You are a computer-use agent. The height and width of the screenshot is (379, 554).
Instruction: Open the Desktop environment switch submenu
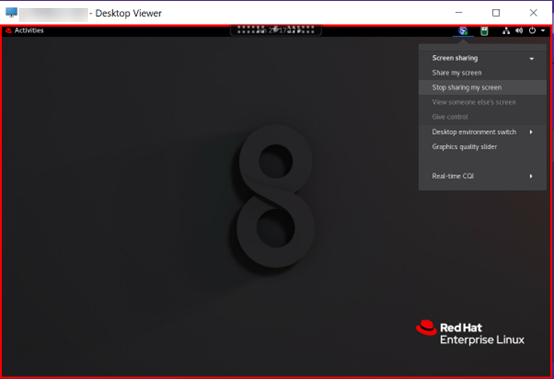pos(482,132)
